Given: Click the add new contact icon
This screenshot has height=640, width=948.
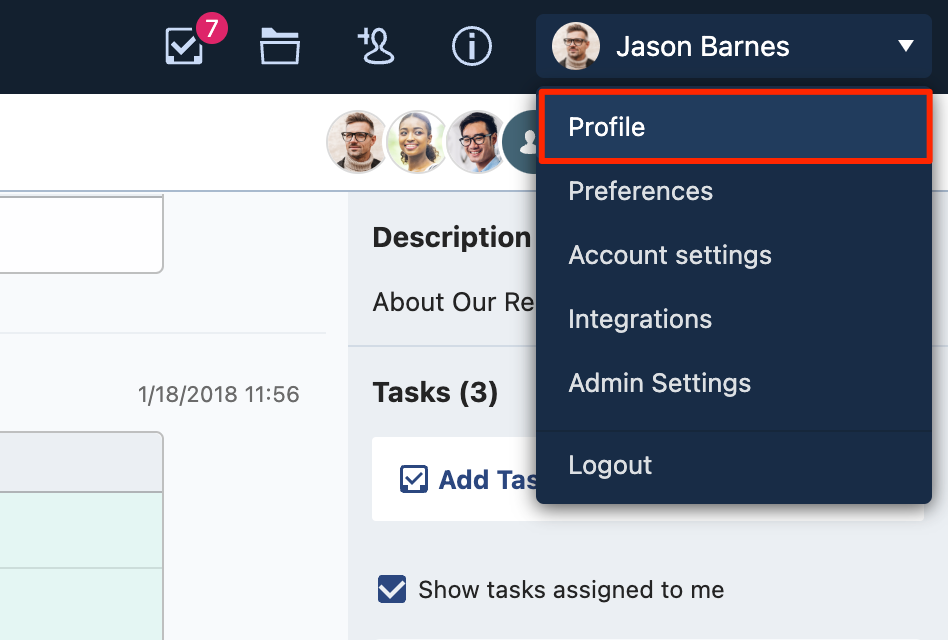Looking at the screenshot, I should click(x=375, y=45).
